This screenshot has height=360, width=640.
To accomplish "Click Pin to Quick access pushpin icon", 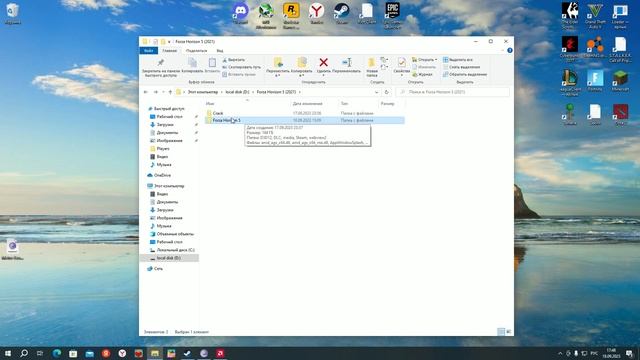I will tap(160, 62).
